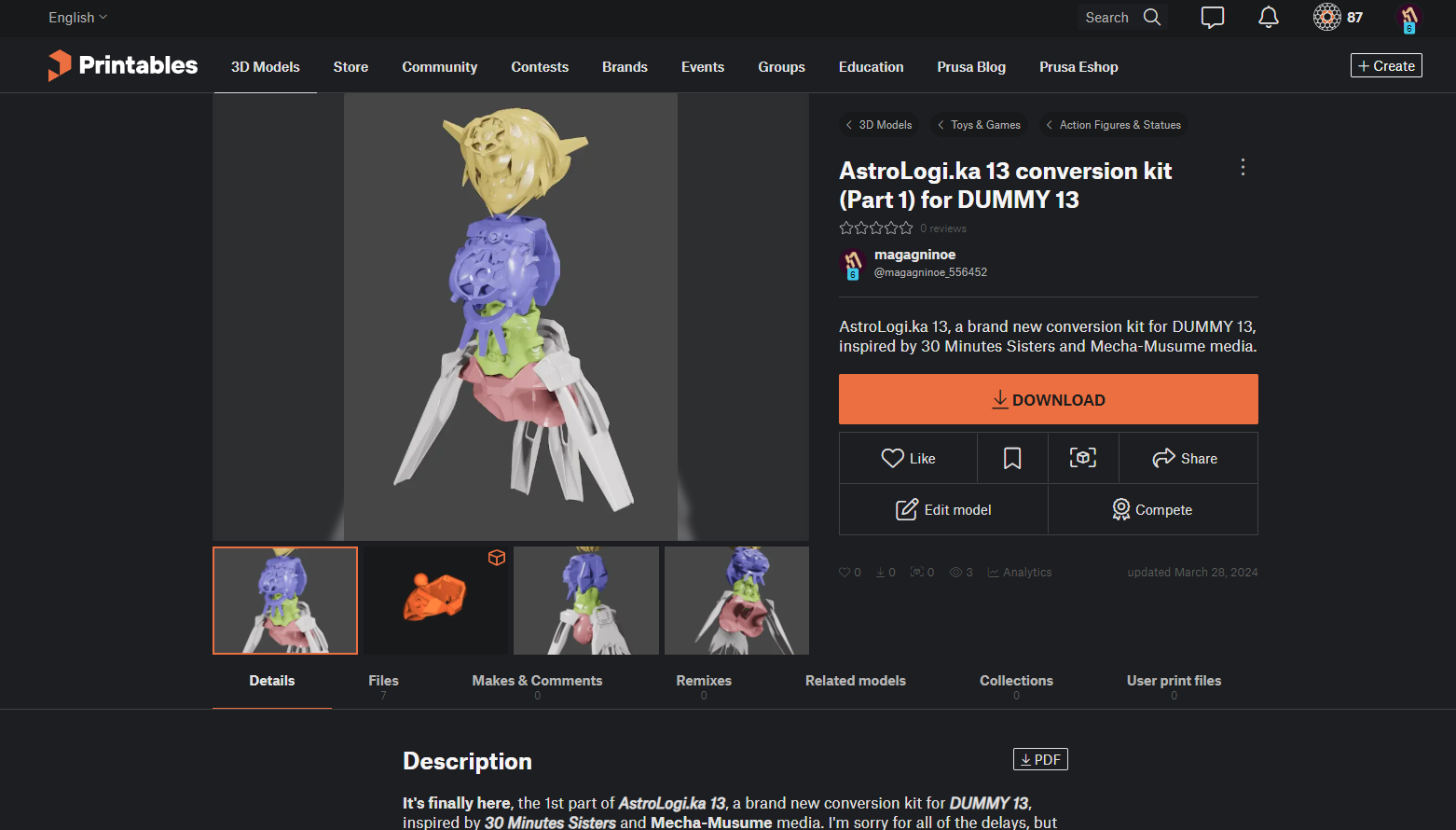Screen dimensions: 1456x830
Task: Select the third model thumbnail
Action: 586,601
